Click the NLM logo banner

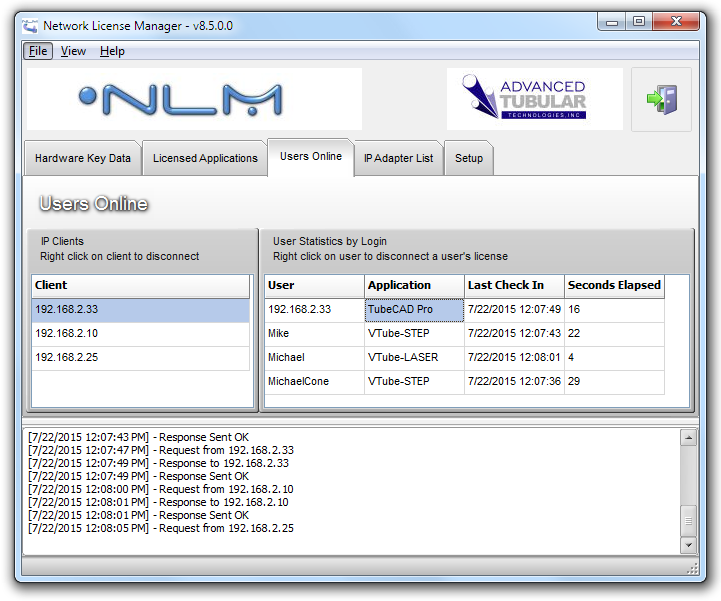pyautogui.click(x=193, y=99)
